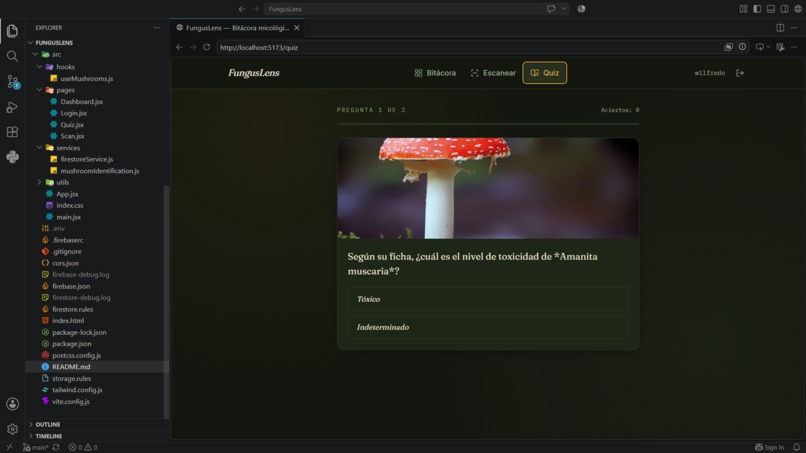Open the Manage gear icon

(12, 429)
